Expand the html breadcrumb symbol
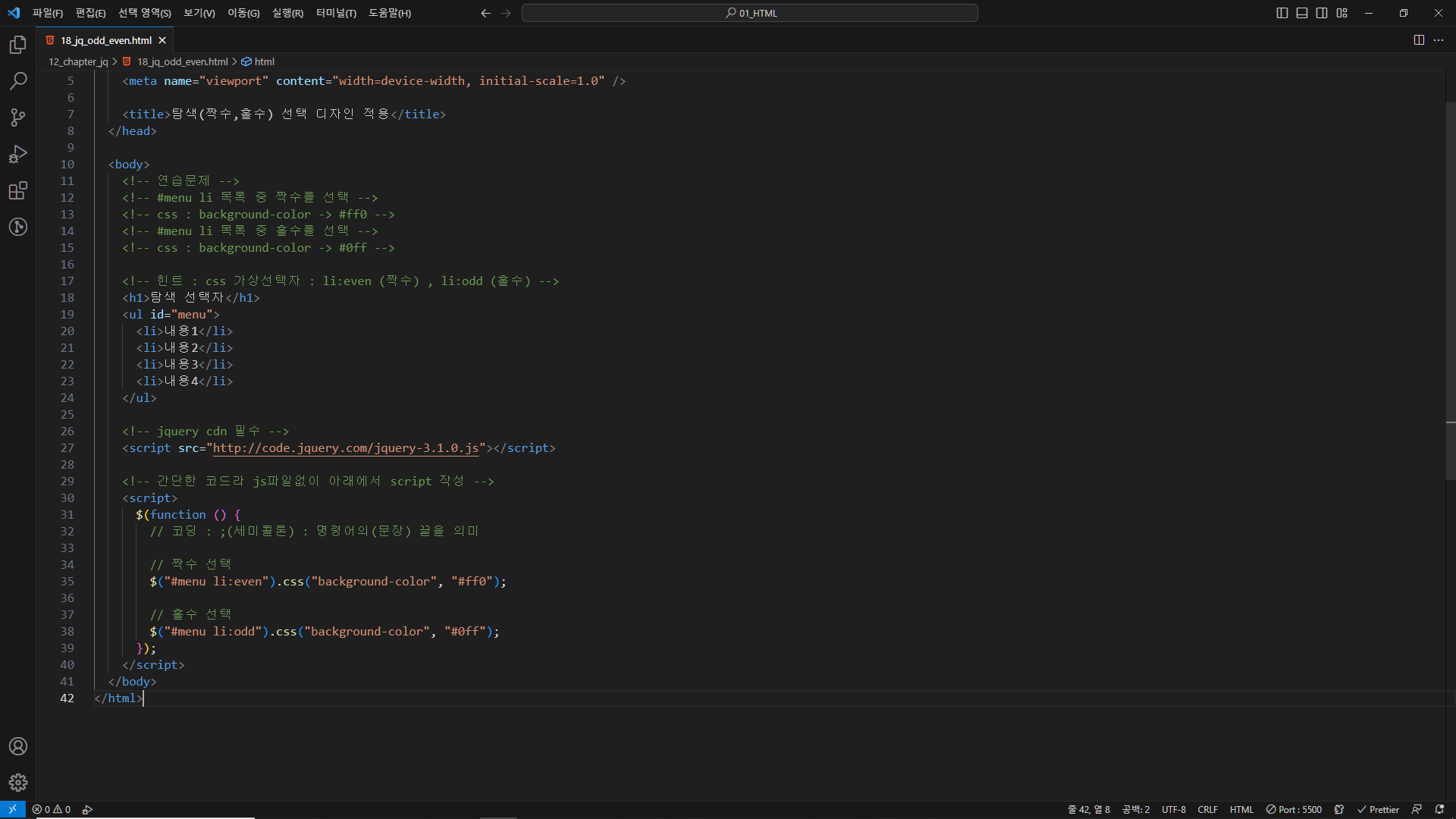This screenshot has width=1456, height=819. (x=264, y=62)
